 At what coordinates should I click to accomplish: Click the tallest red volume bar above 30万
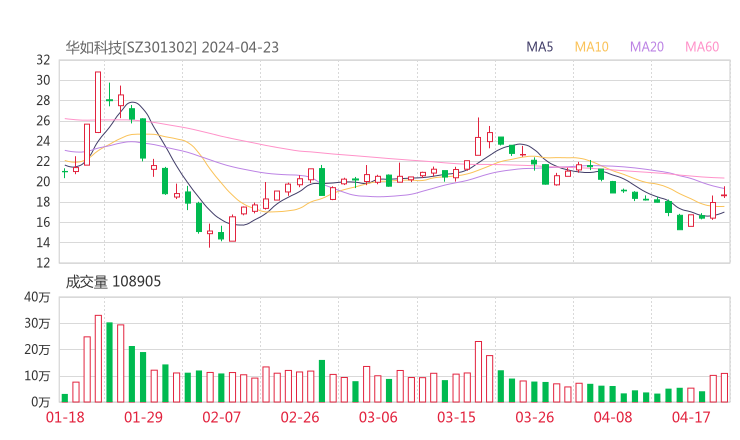tap(98, 359)
